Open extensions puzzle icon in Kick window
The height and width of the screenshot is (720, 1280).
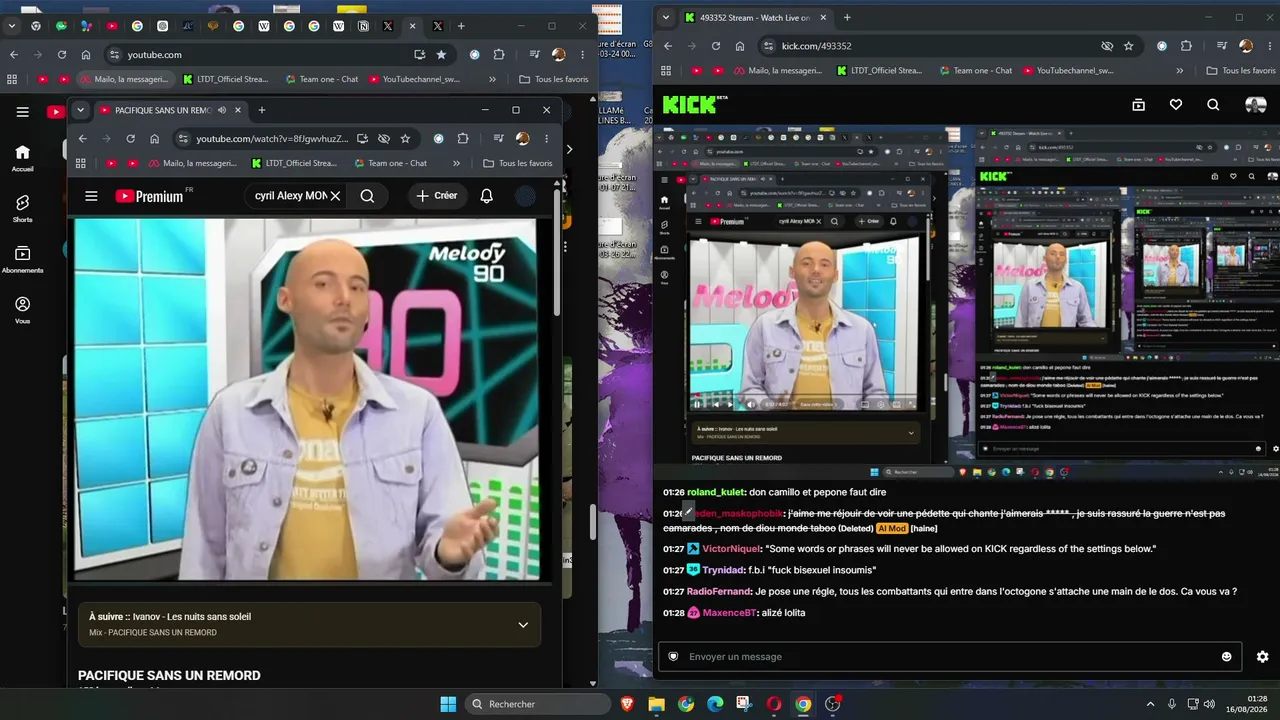(x=1186, y=46)
